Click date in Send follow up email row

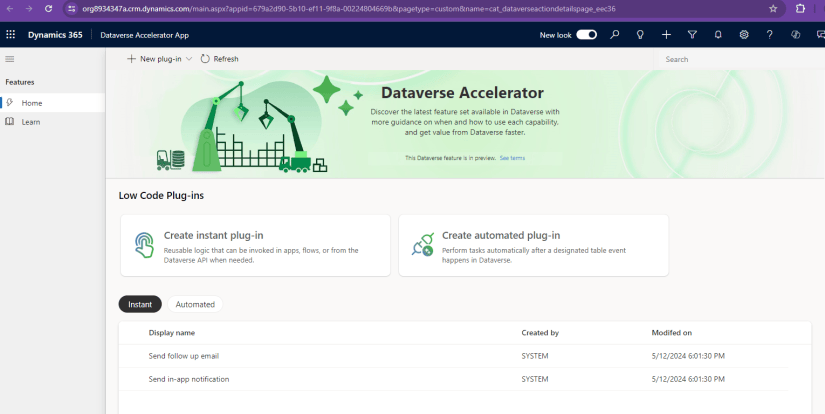tap(688, 356)
